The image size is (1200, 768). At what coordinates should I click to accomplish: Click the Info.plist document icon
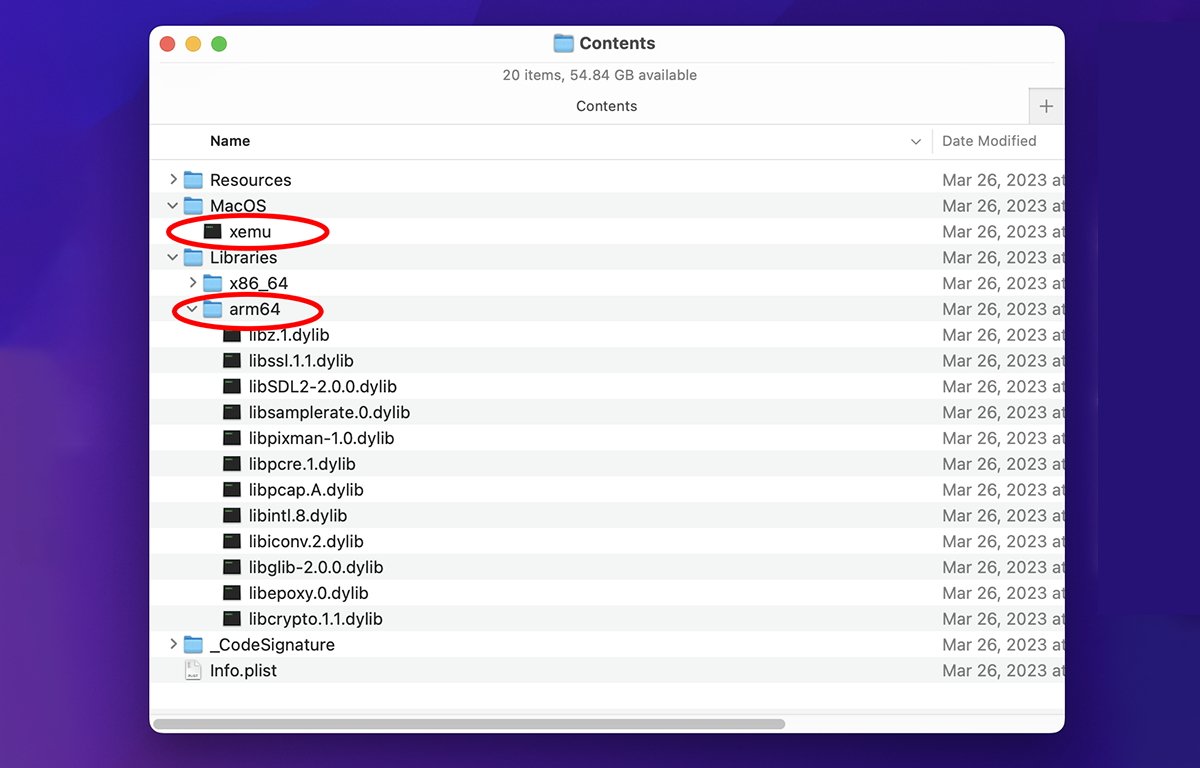tap(193, 671)
